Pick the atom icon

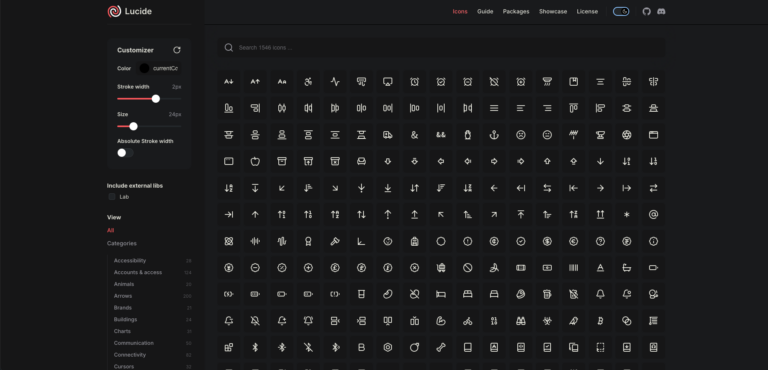click(229, 241)
